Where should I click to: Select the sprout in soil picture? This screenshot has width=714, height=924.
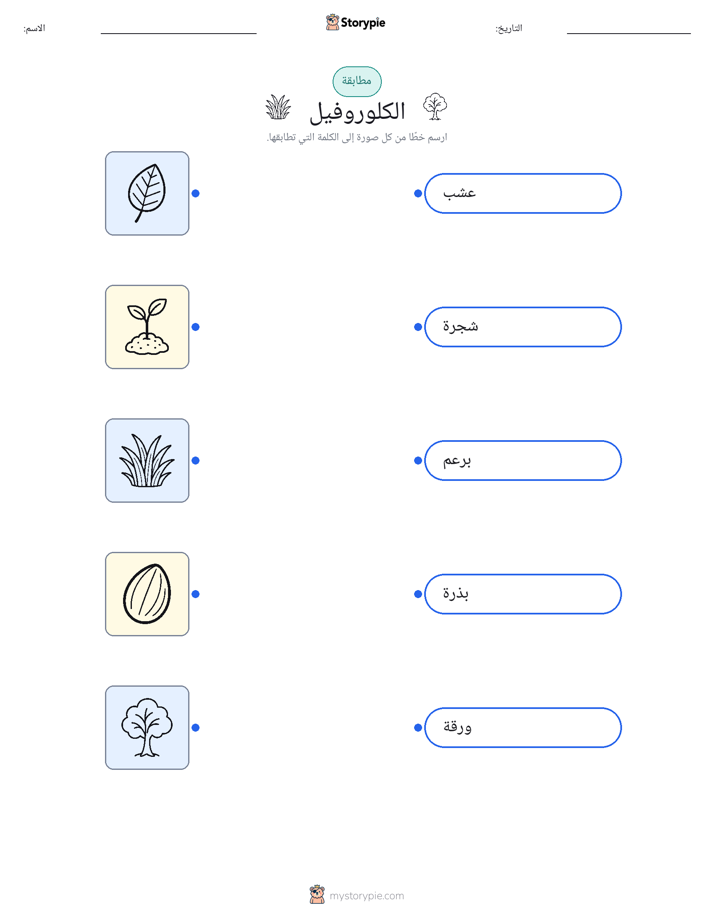(147, 327)
